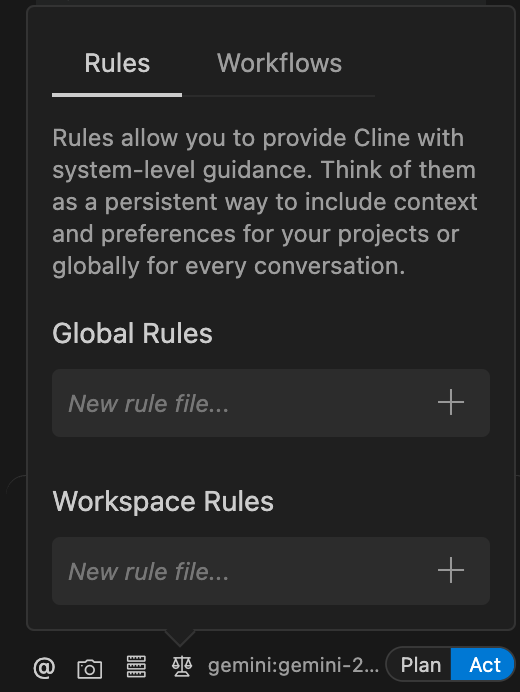This screenshot has width=520, height=692.
Task: Add a new Global Rules file with plus
Action: click(451, 402)
